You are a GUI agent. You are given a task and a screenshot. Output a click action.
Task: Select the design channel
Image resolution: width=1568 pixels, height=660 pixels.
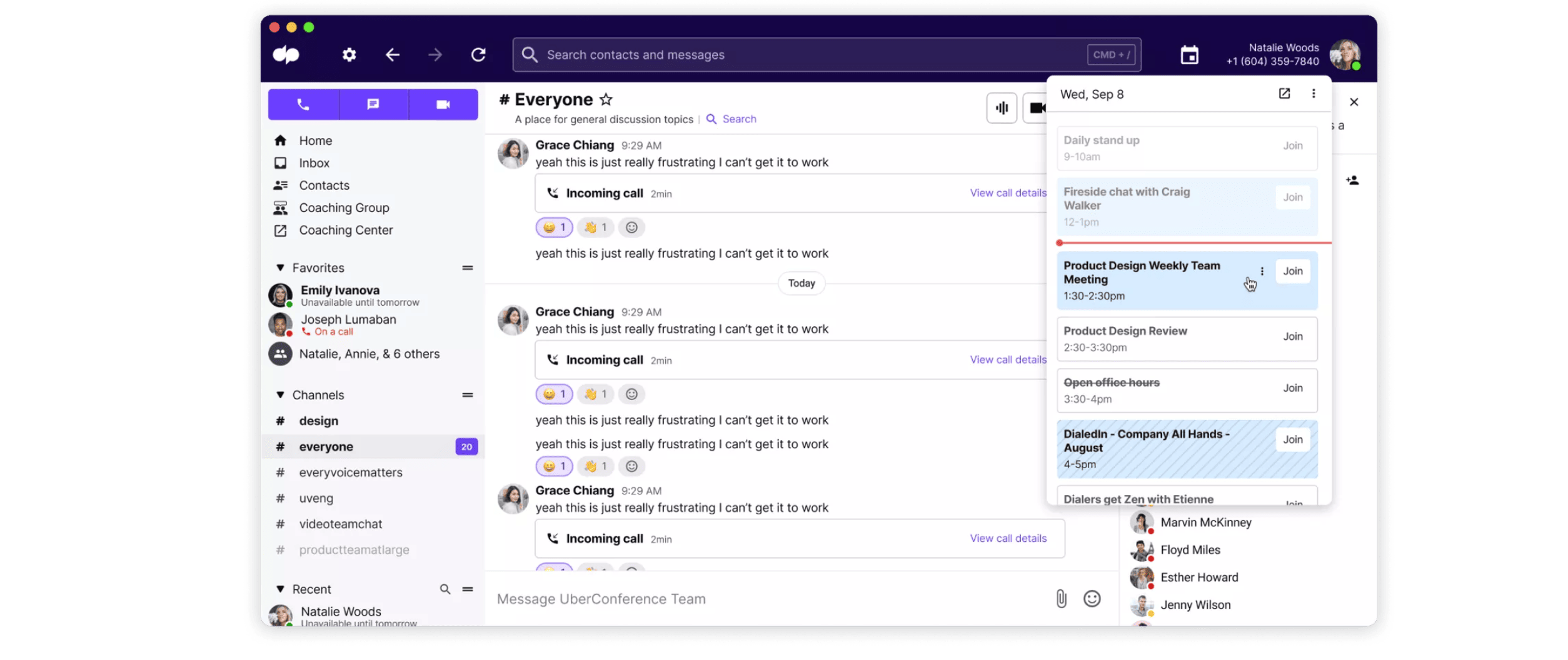click(x=373, y=421)
